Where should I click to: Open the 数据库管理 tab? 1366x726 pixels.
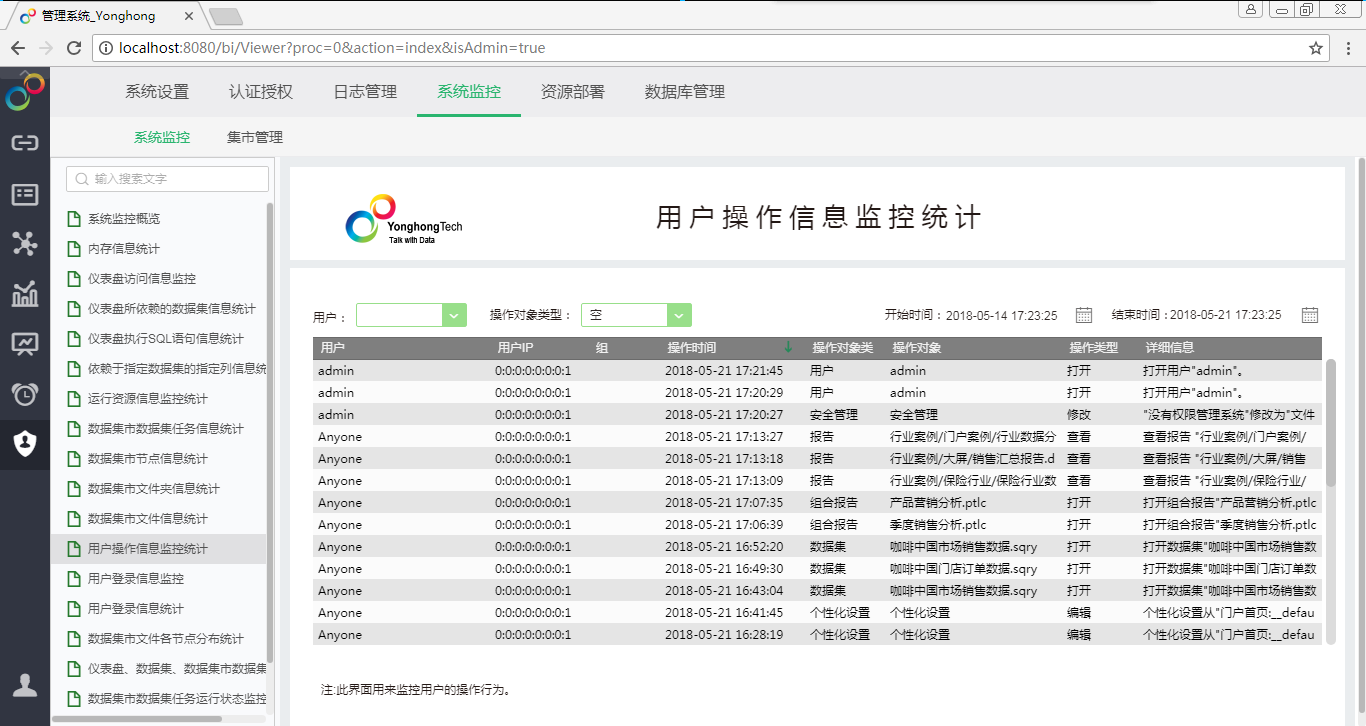(685, 92)
